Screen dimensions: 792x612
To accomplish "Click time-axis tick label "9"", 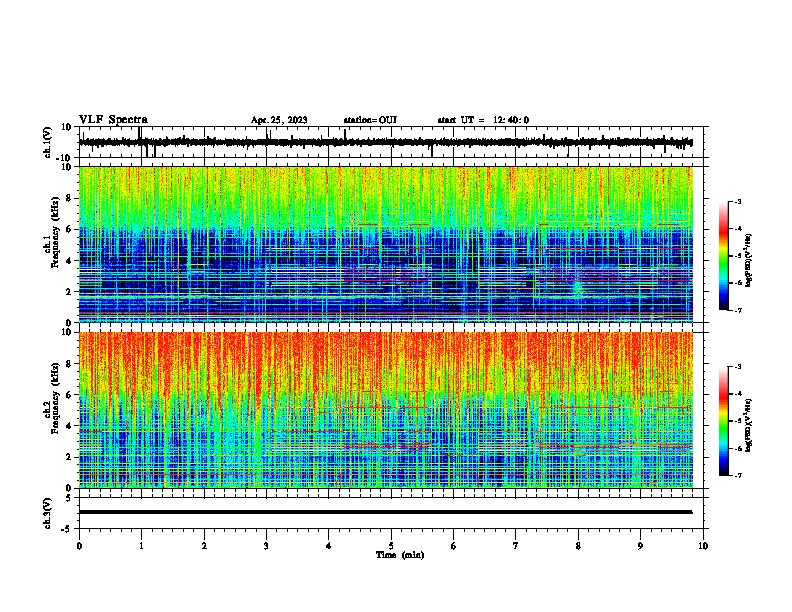I will pyautogui.click(x=640, y=546).
